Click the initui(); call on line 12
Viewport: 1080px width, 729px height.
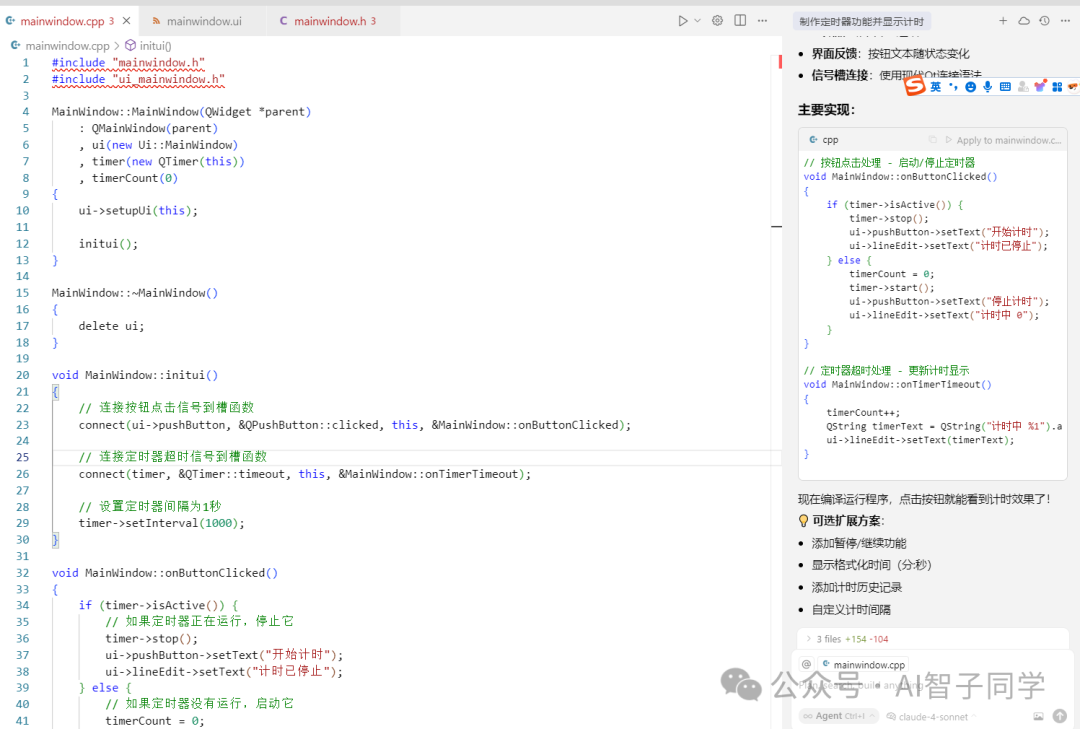tap(108, 244)
